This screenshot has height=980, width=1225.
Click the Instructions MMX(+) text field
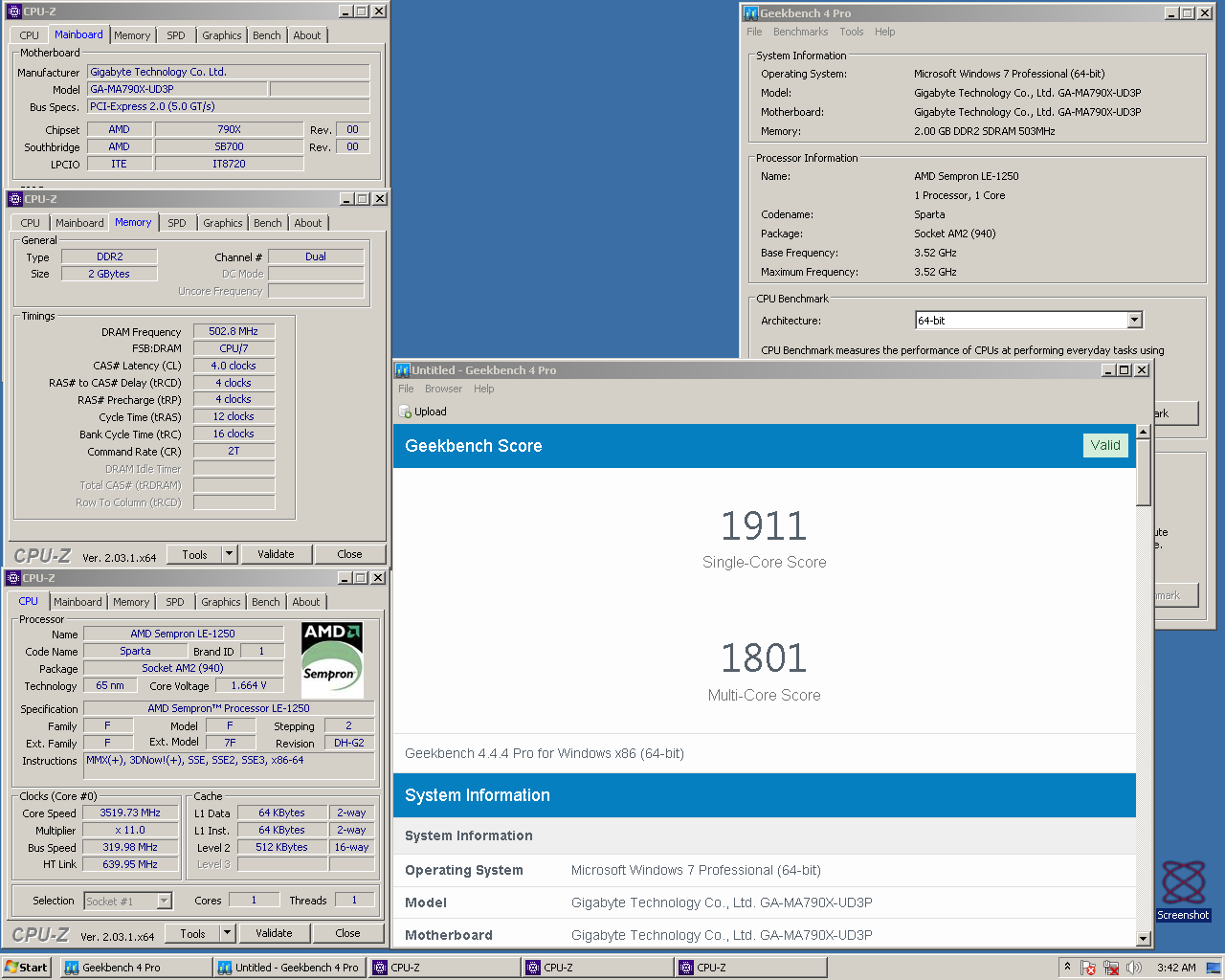coord(229,766)
